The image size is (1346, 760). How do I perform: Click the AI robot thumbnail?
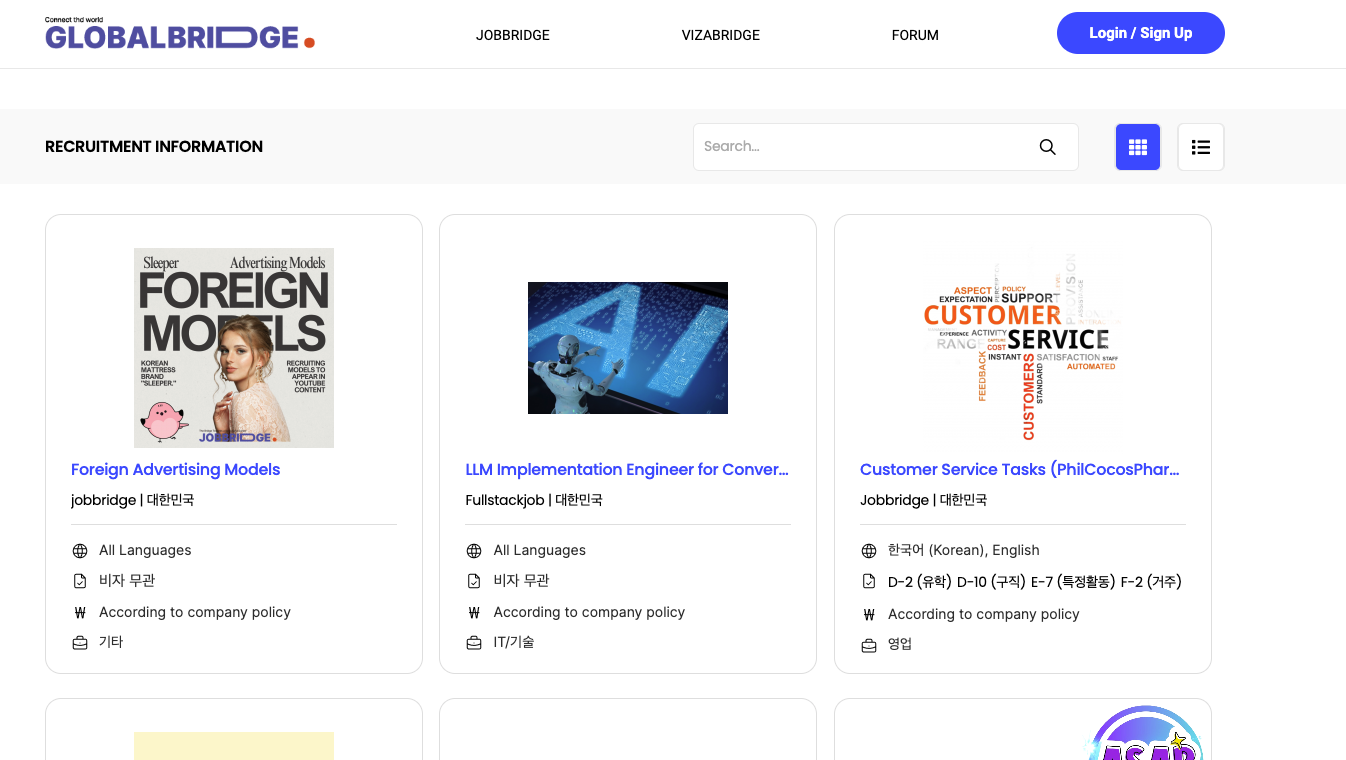click(628, 348)
